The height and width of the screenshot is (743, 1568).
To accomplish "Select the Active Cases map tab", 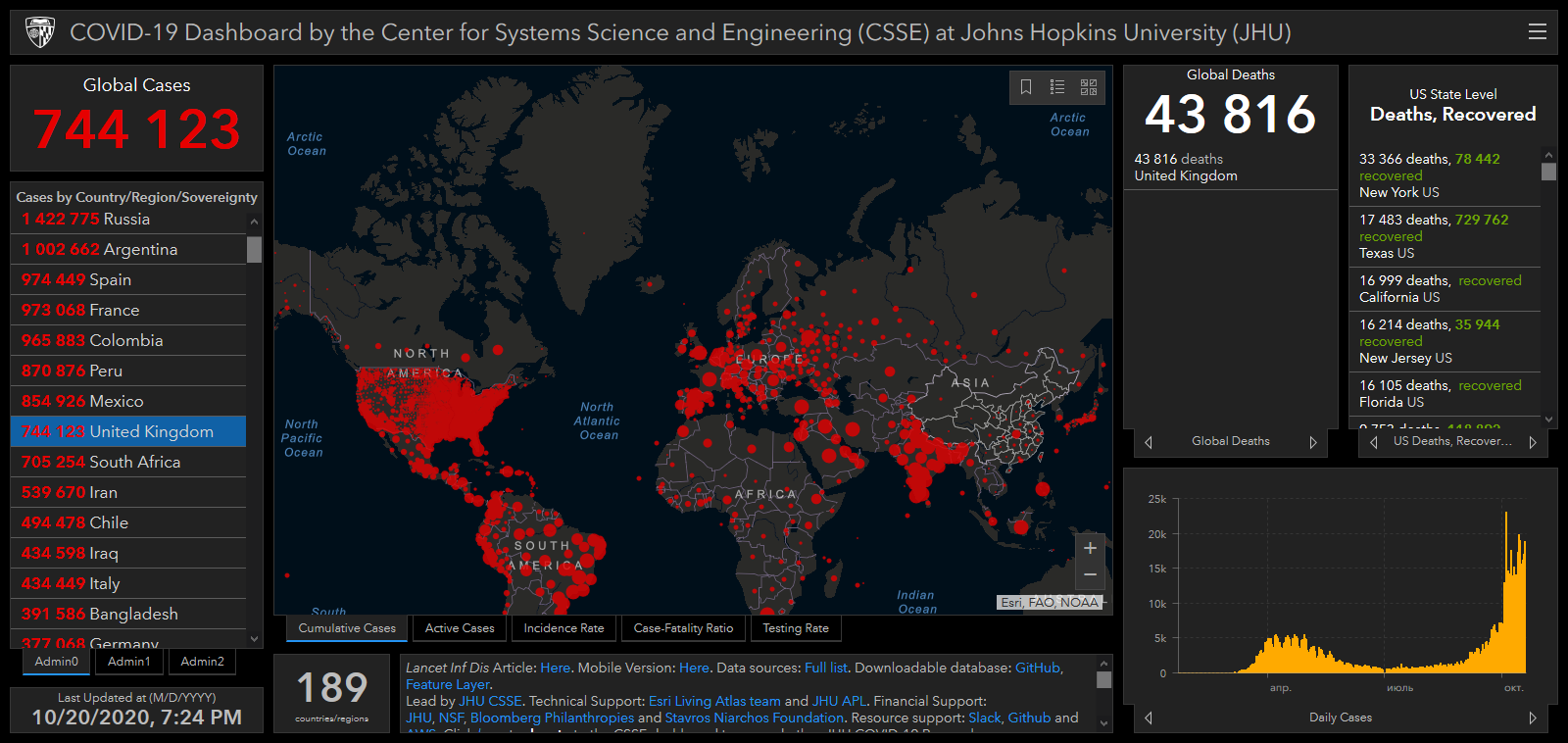I will coord(460,628).
